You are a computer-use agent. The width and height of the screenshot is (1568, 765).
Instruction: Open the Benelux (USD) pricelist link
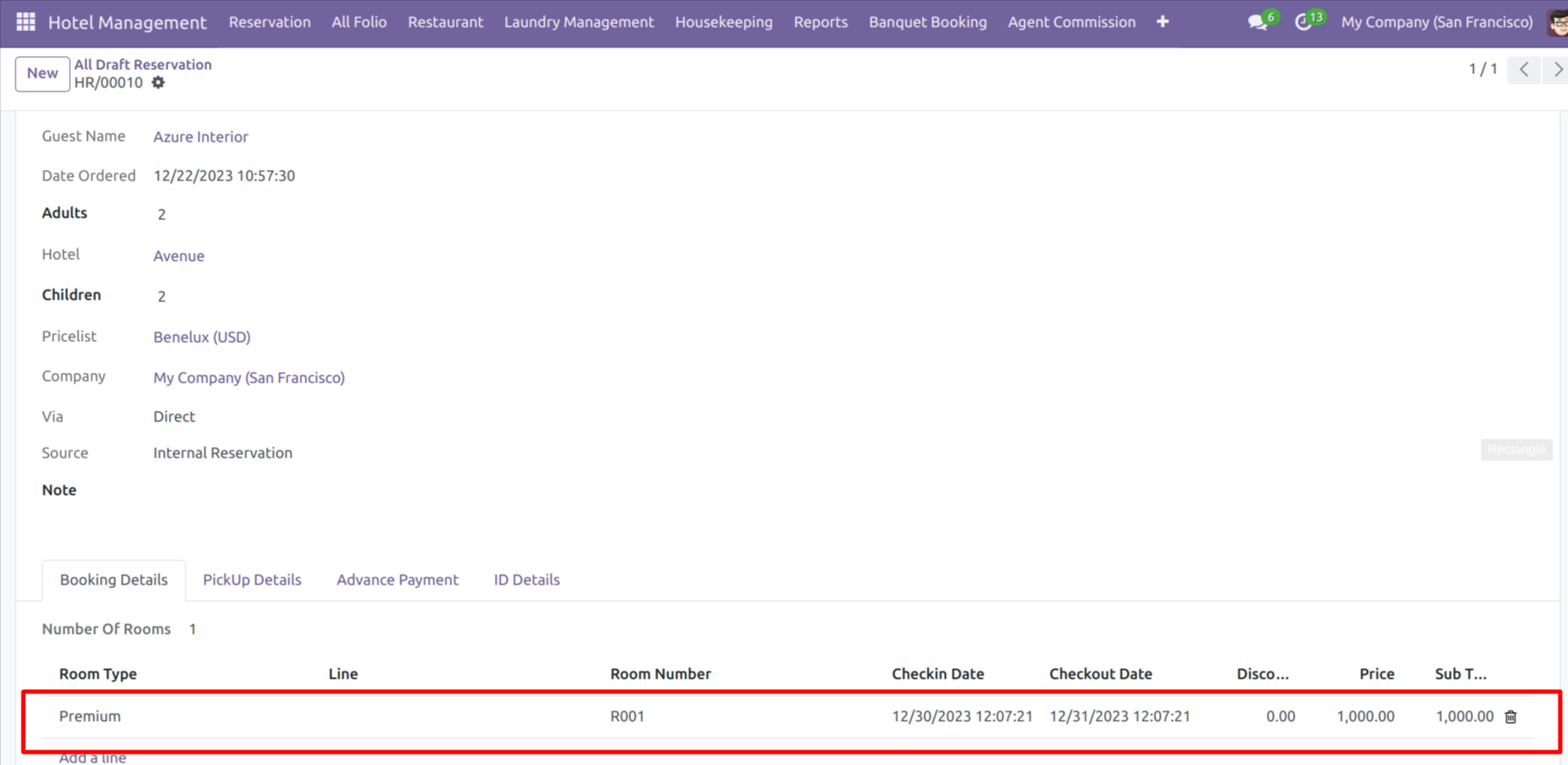(x=202, y=337)
